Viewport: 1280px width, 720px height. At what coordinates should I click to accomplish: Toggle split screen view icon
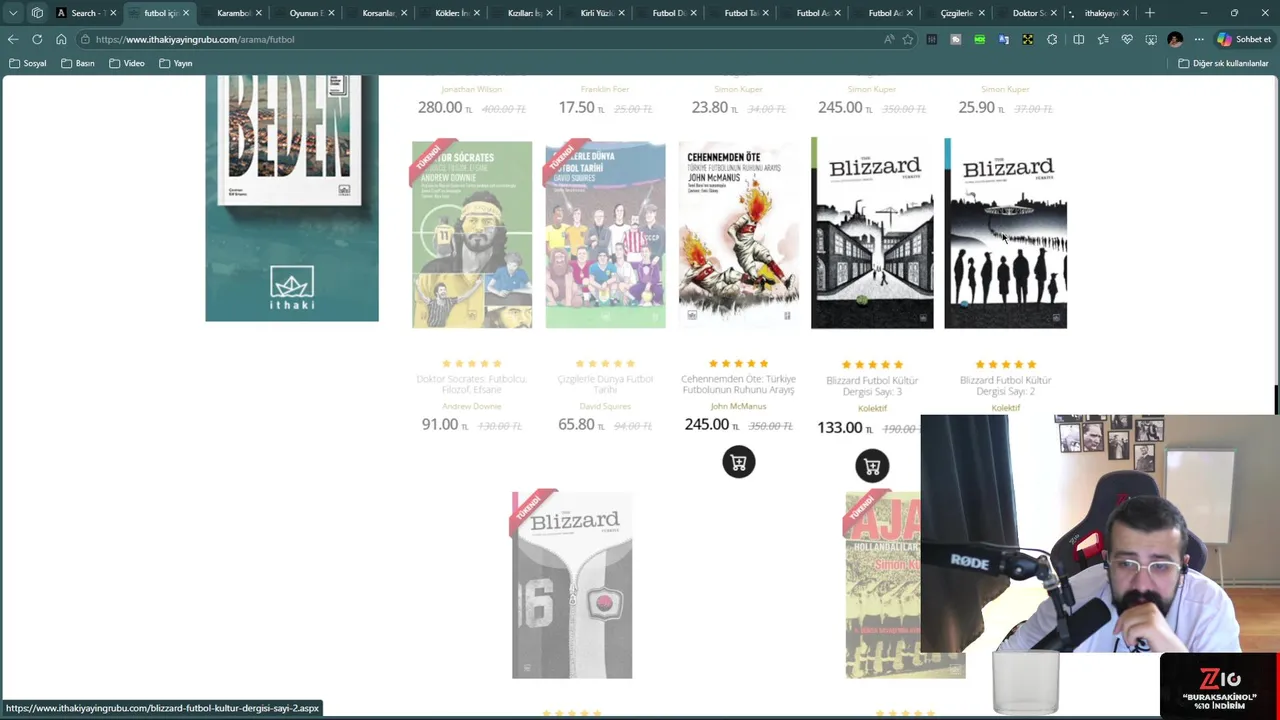pos(1078,39)
